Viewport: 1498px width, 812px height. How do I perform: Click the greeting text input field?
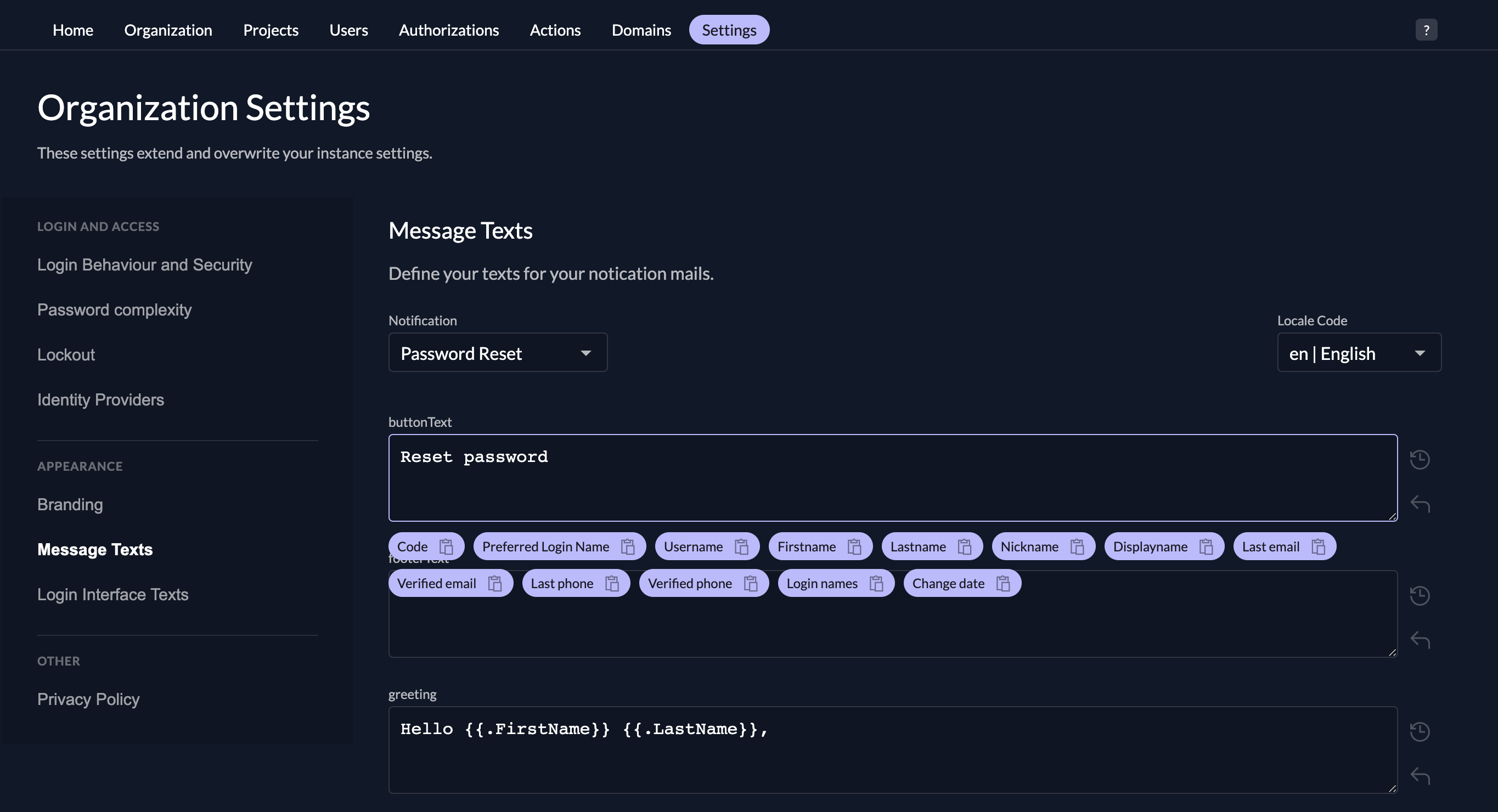pyautogui.click(x=893, y=749)
